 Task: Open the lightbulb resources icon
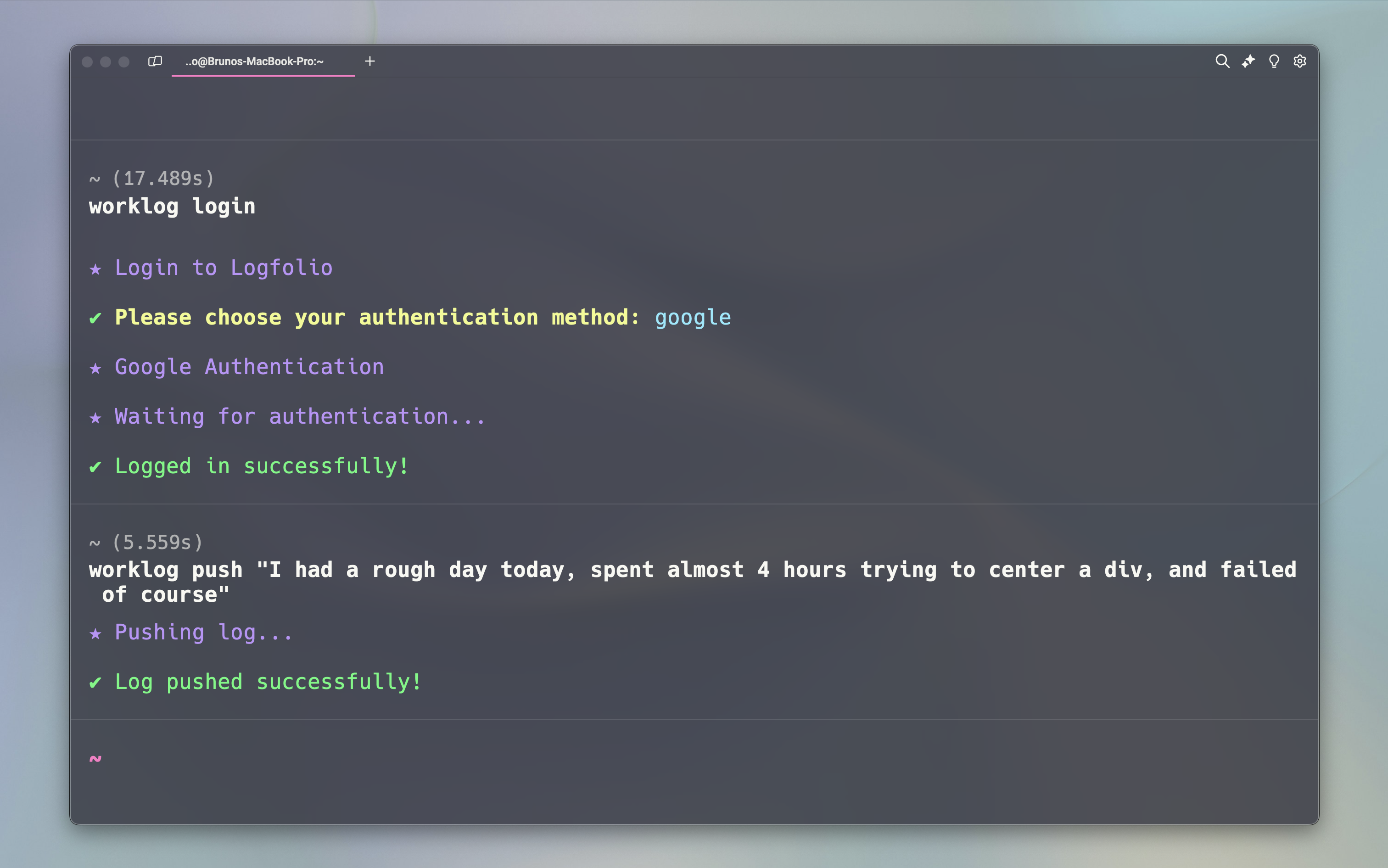tap(1274, 61)
